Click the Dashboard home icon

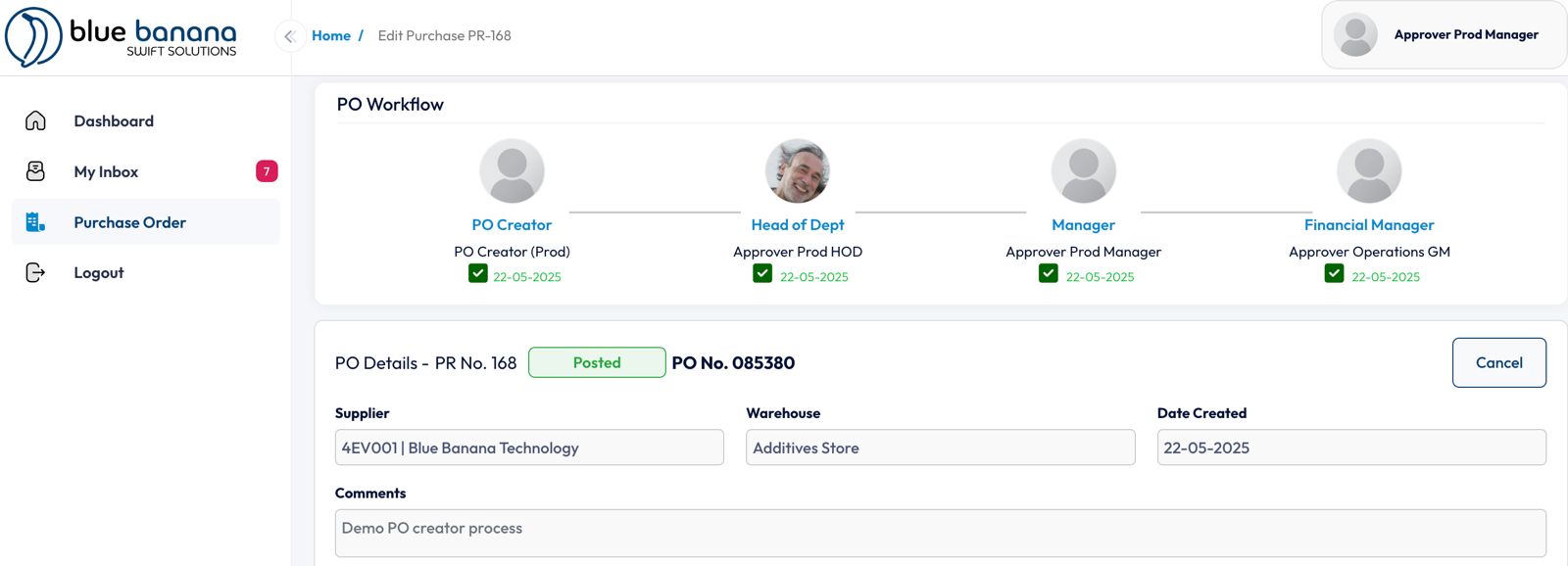pos(35,120)
